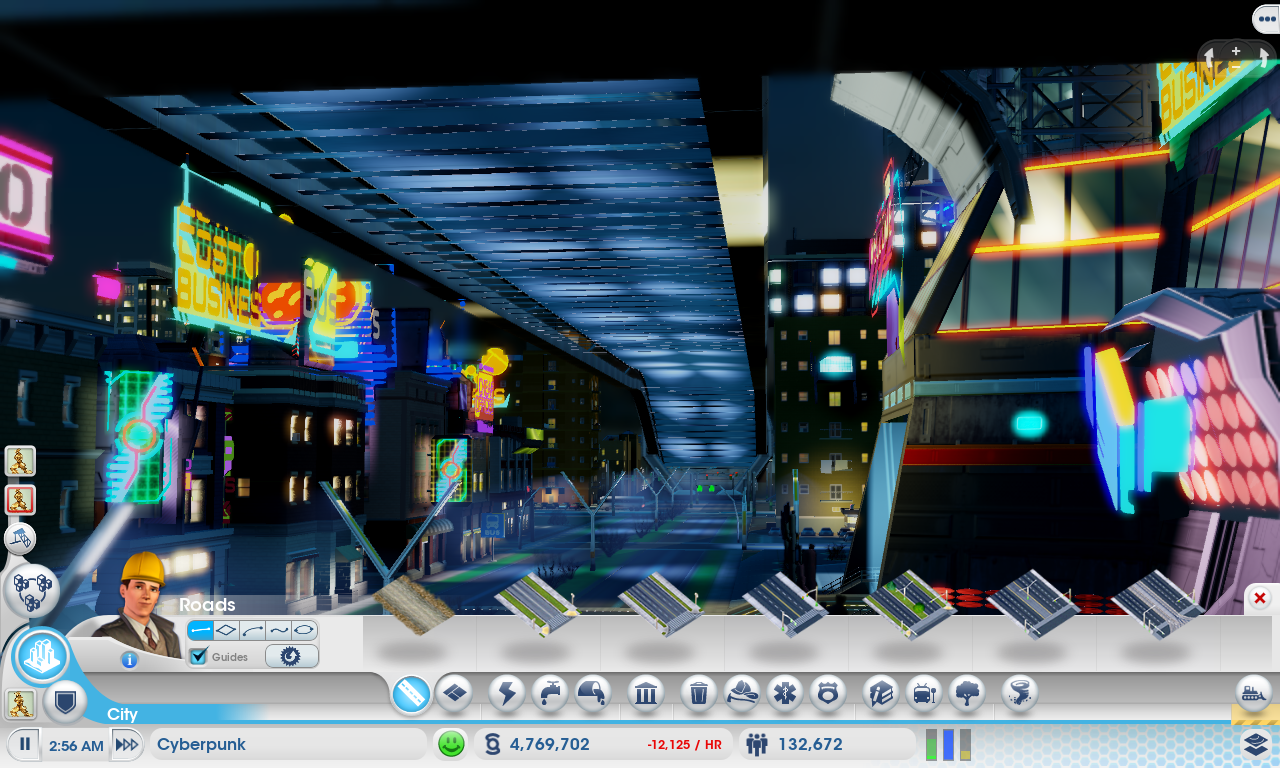This screenshot has width=1280, height=768.
Task: Click the Roads panel title
Action: [207, 605]
